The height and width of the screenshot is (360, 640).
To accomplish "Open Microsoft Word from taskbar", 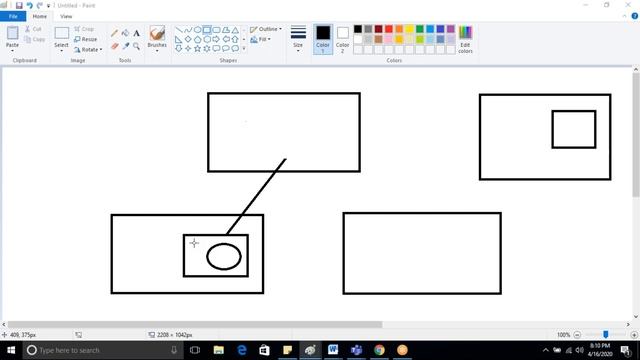I will [333, 350].
